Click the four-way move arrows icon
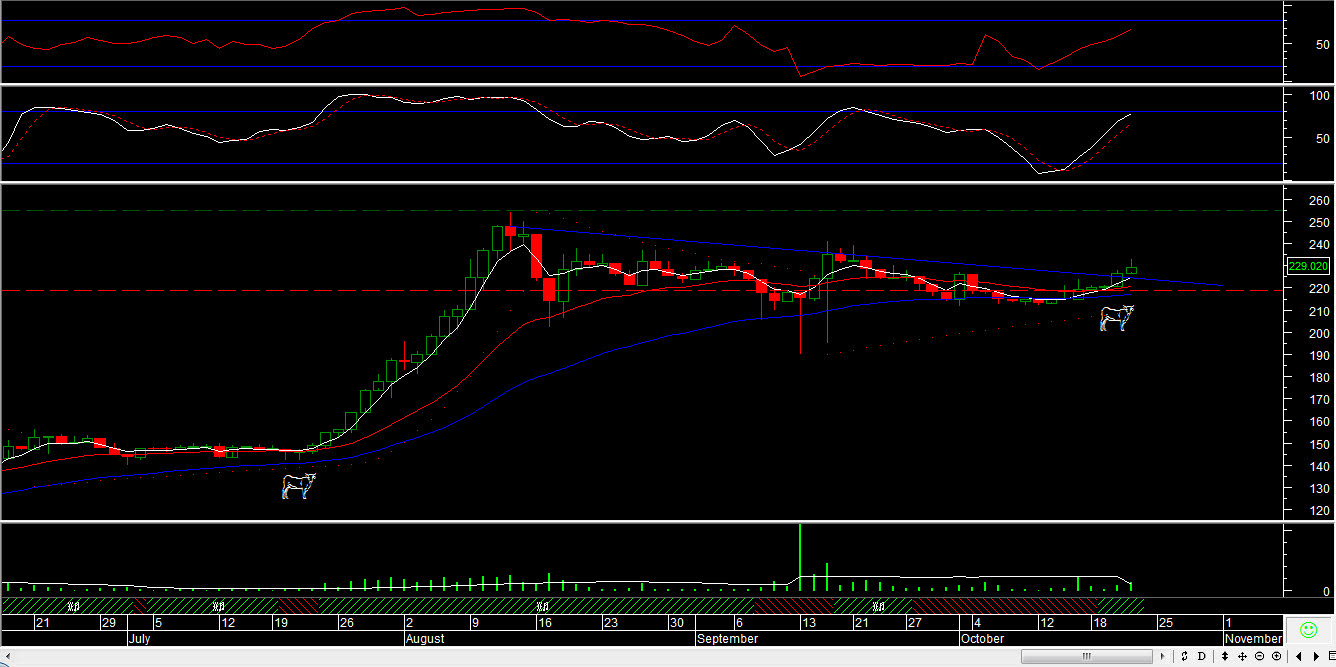This screenshot has width=1336, height=667. (x=1242, y=656)
